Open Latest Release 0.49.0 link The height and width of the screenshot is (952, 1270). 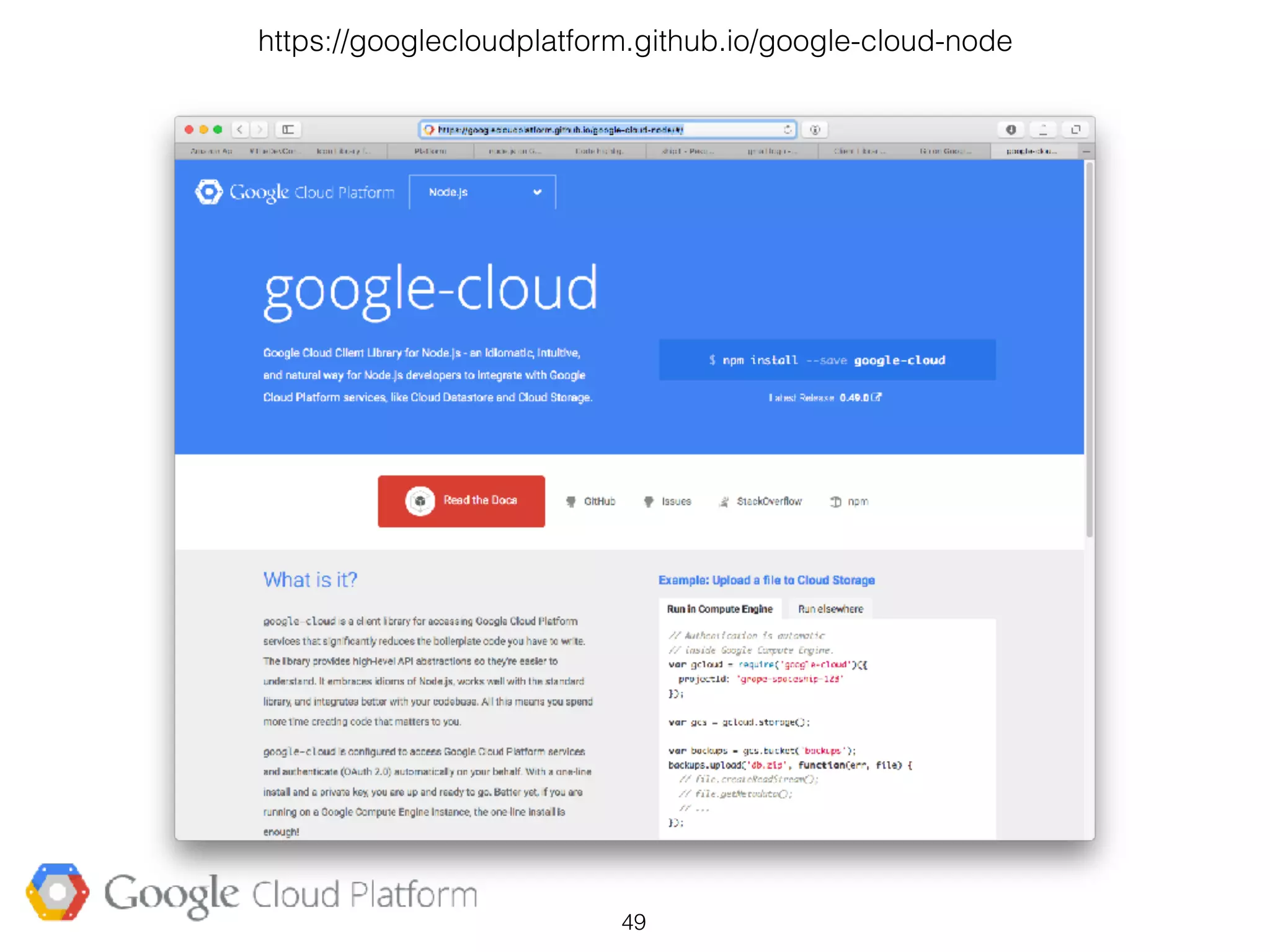pyautogui.click(x=825, y=397)
